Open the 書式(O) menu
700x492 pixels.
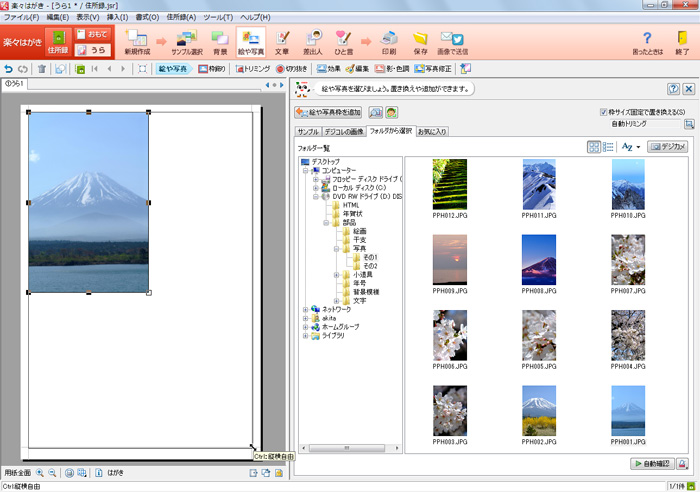tap(147, 17)
